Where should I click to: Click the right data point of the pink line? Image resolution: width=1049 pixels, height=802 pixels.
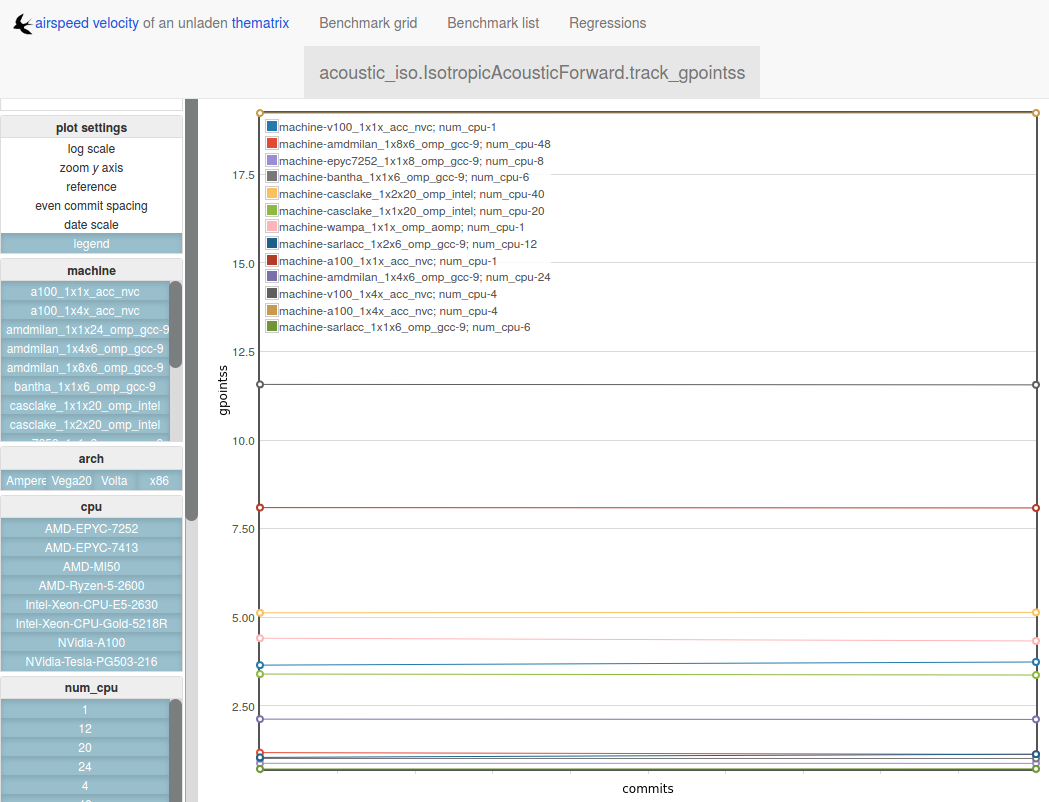tap(1036, 641)
